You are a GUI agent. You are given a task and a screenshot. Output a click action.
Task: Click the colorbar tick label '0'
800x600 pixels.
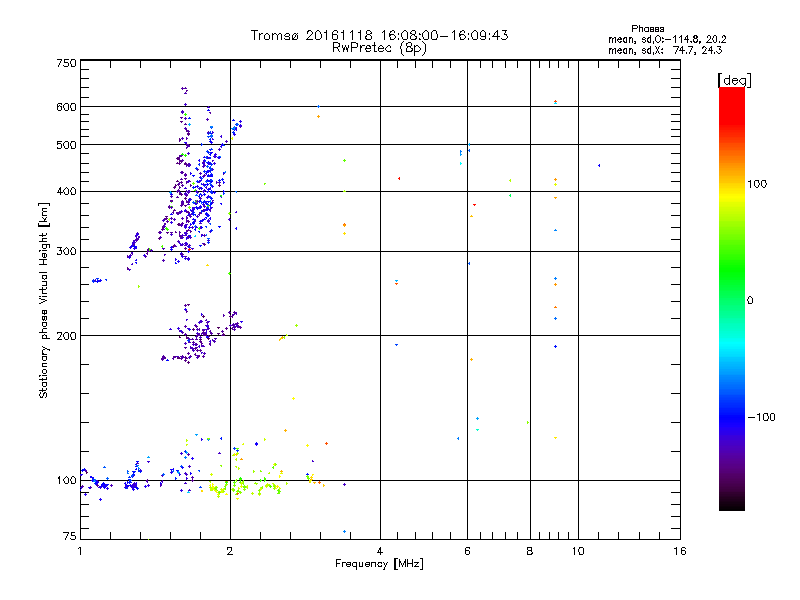pyautogui.click(x=750, y=301)
